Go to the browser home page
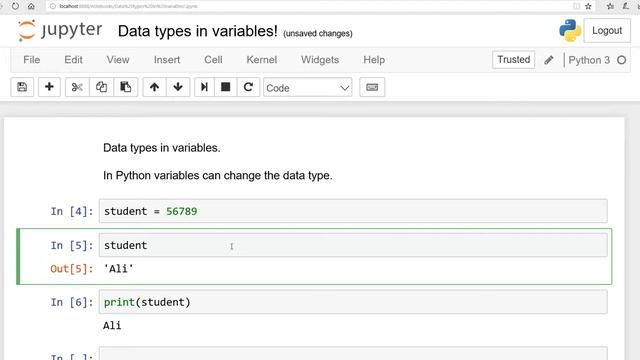The width and height of the screenshot is (640, 360). click(31, 6)
